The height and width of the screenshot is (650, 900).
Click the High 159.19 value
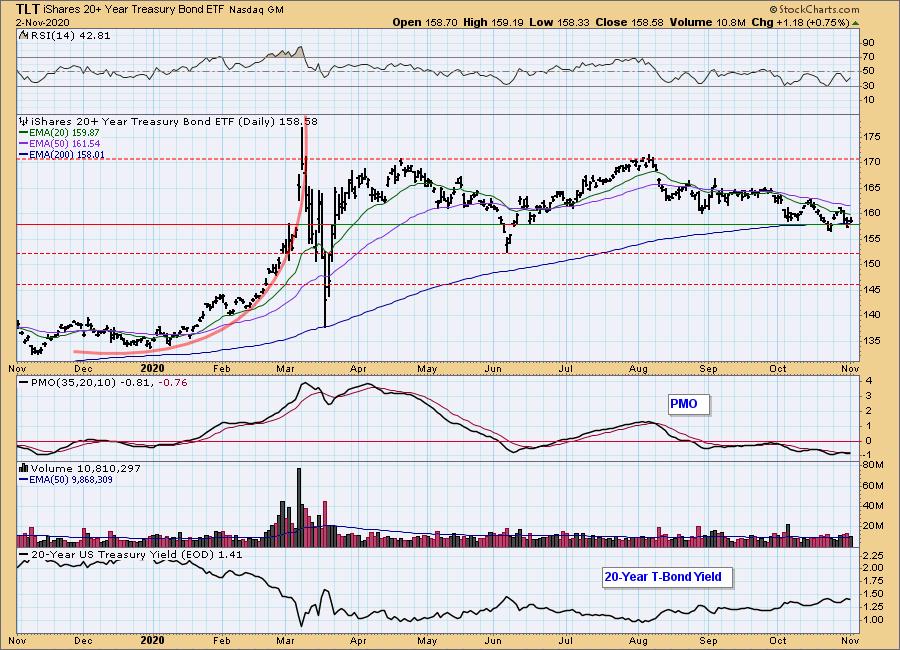tap(493, 22)
